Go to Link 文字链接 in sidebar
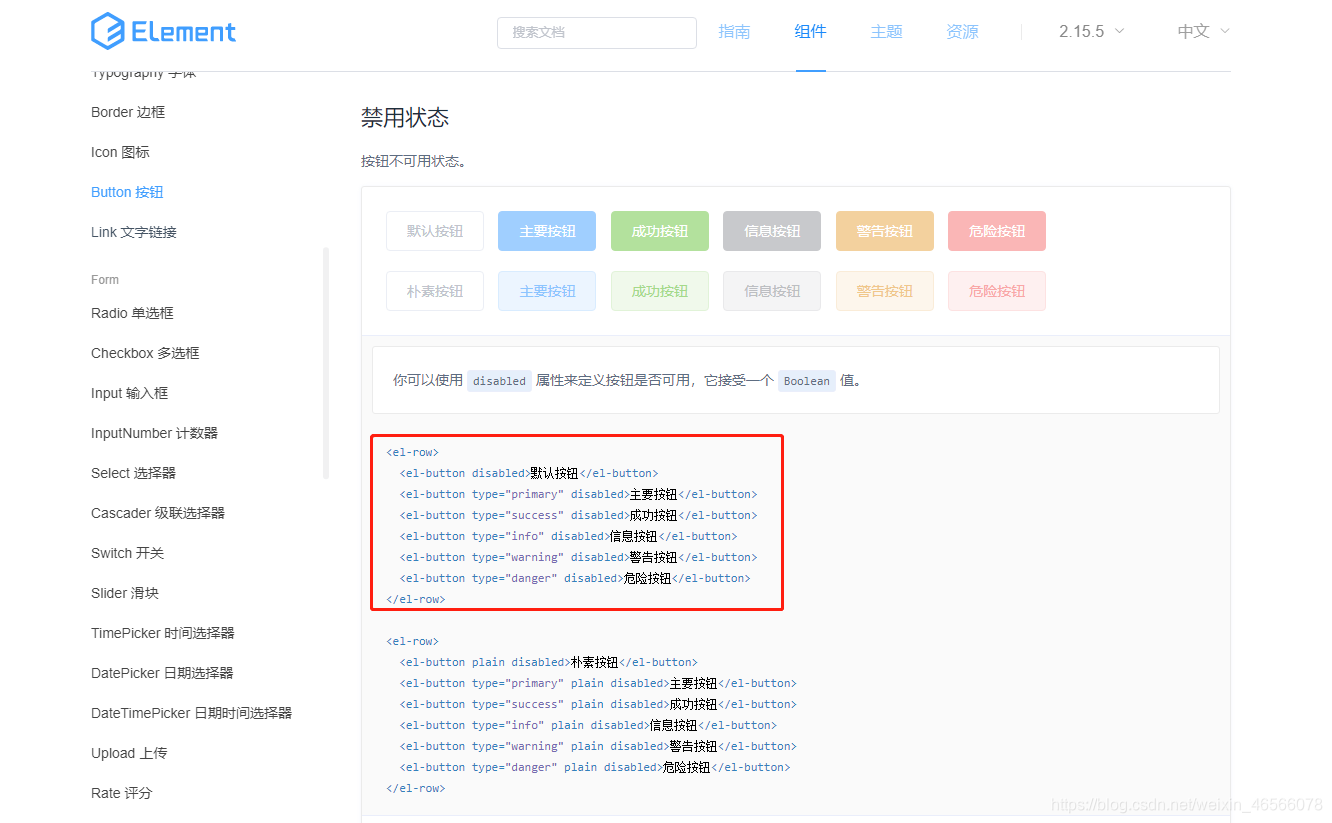1332x823 pixels. tap(134, 232)
